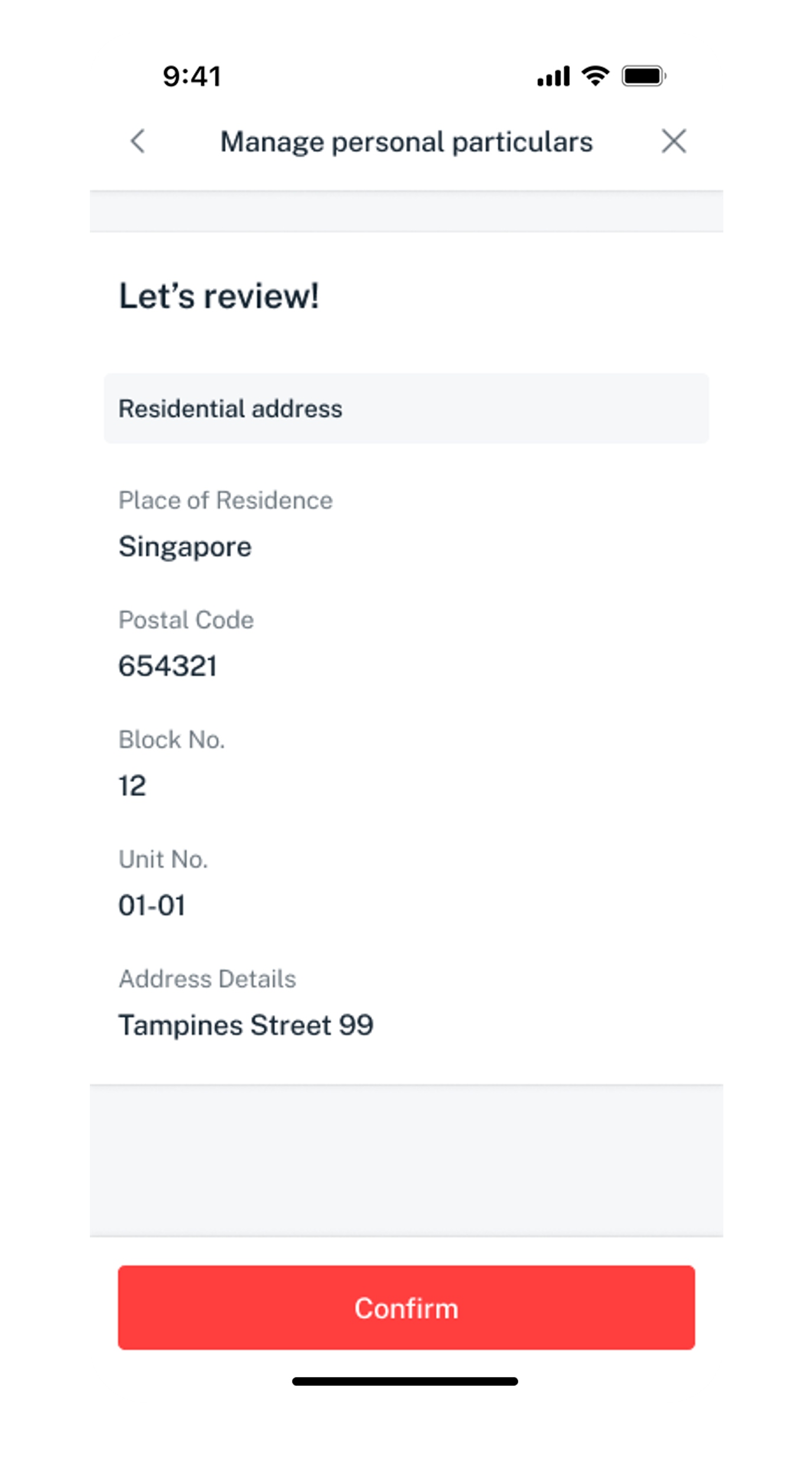Tap the Tampines Street 99 address text

(x=246, y=1025)
